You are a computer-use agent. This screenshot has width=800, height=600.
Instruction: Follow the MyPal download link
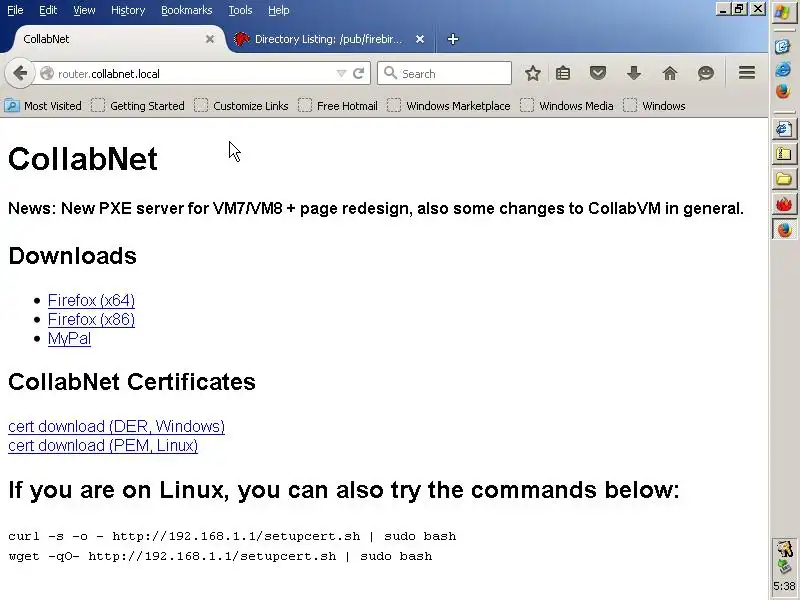point(69,338)
